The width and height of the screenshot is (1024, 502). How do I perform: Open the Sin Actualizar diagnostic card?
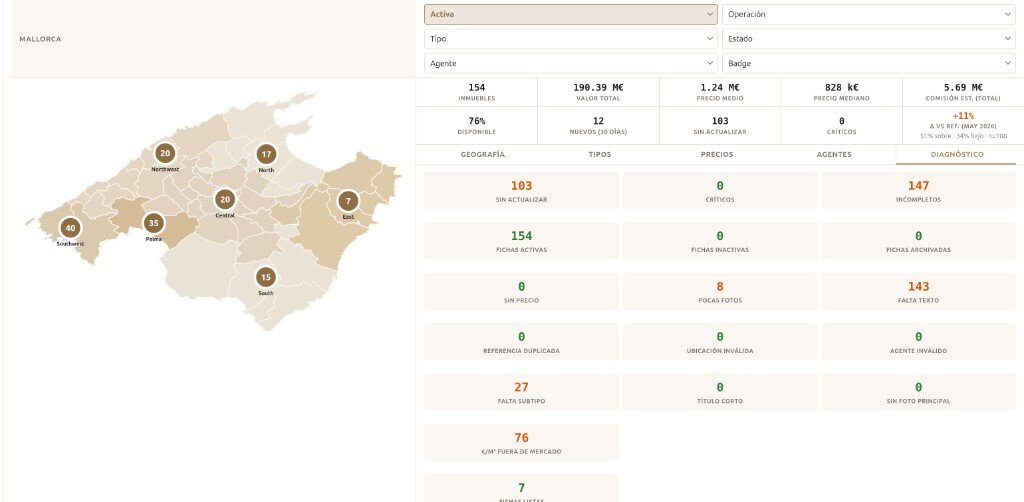click(521, 191)
